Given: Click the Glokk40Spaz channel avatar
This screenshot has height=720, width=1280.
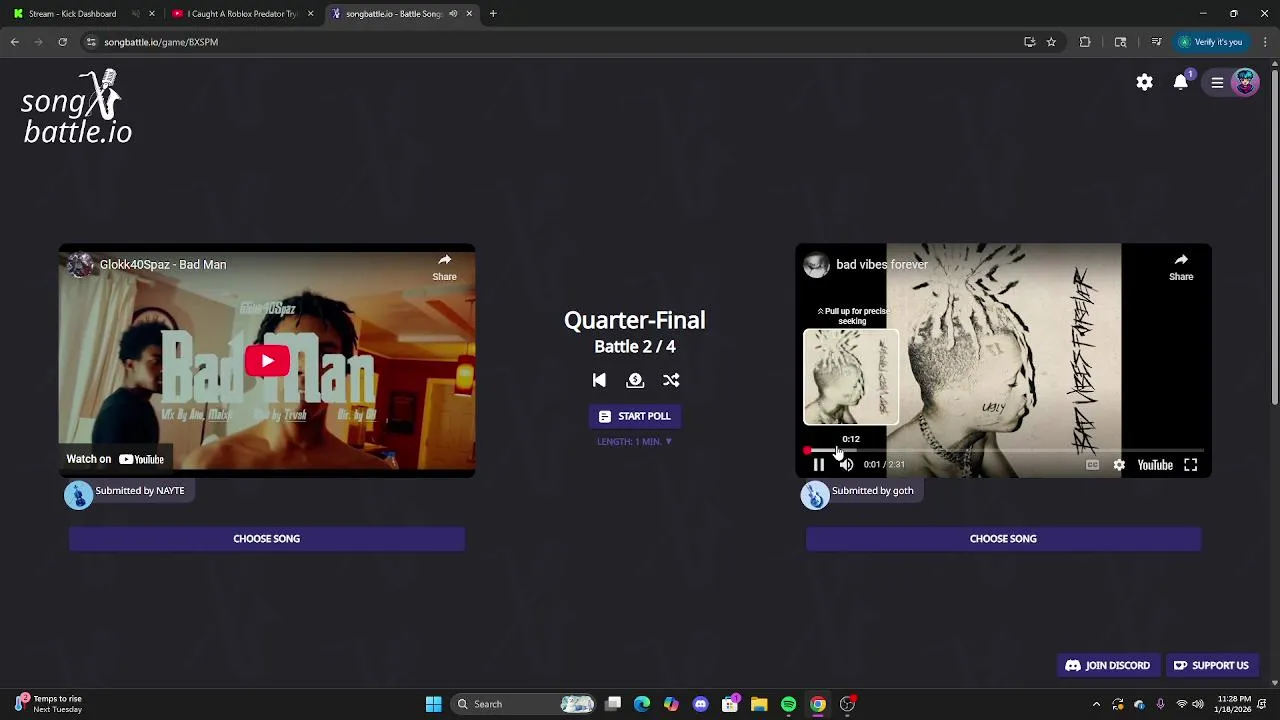Looking at the screenshot, I should [x=80, y=265].
